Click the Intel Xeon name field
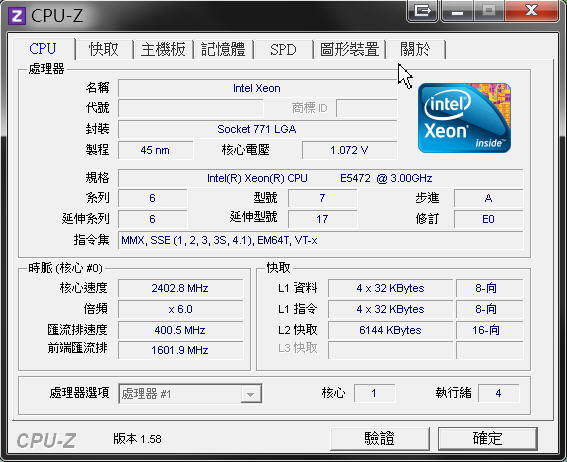 point(257,88)
